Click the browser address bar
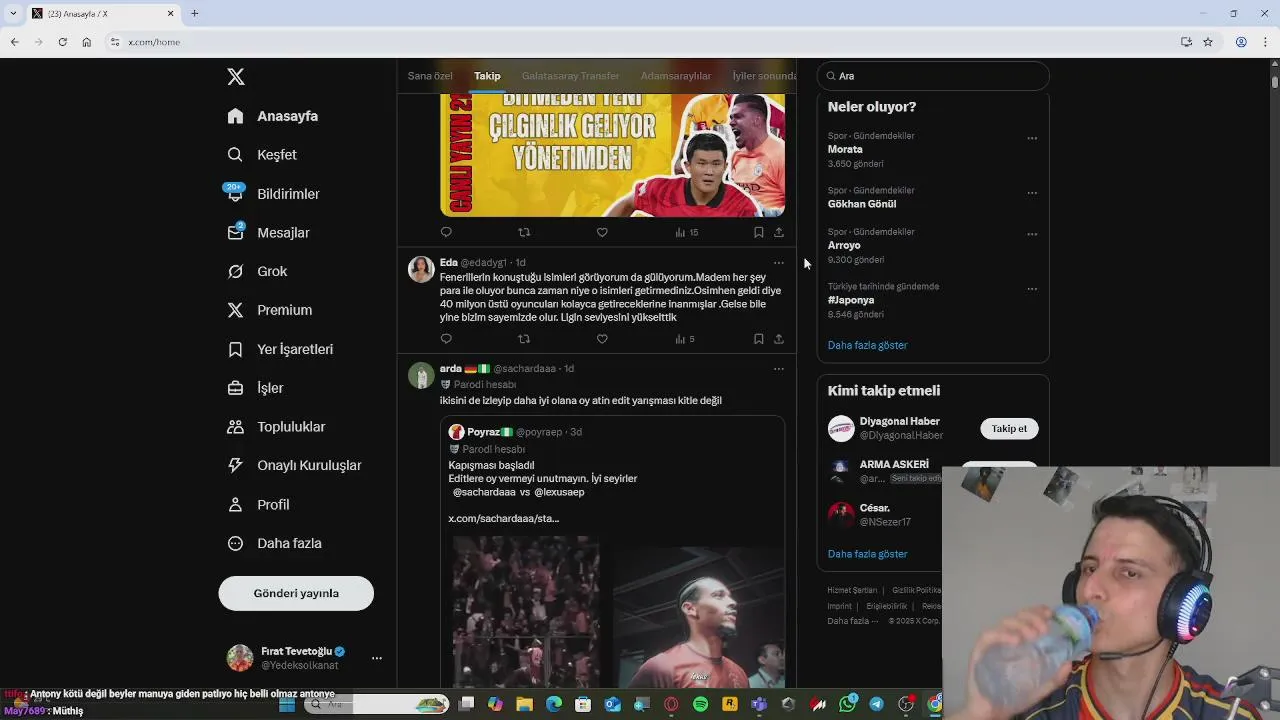The width and height of the screenshot is (1280, 720). [640, 42]
